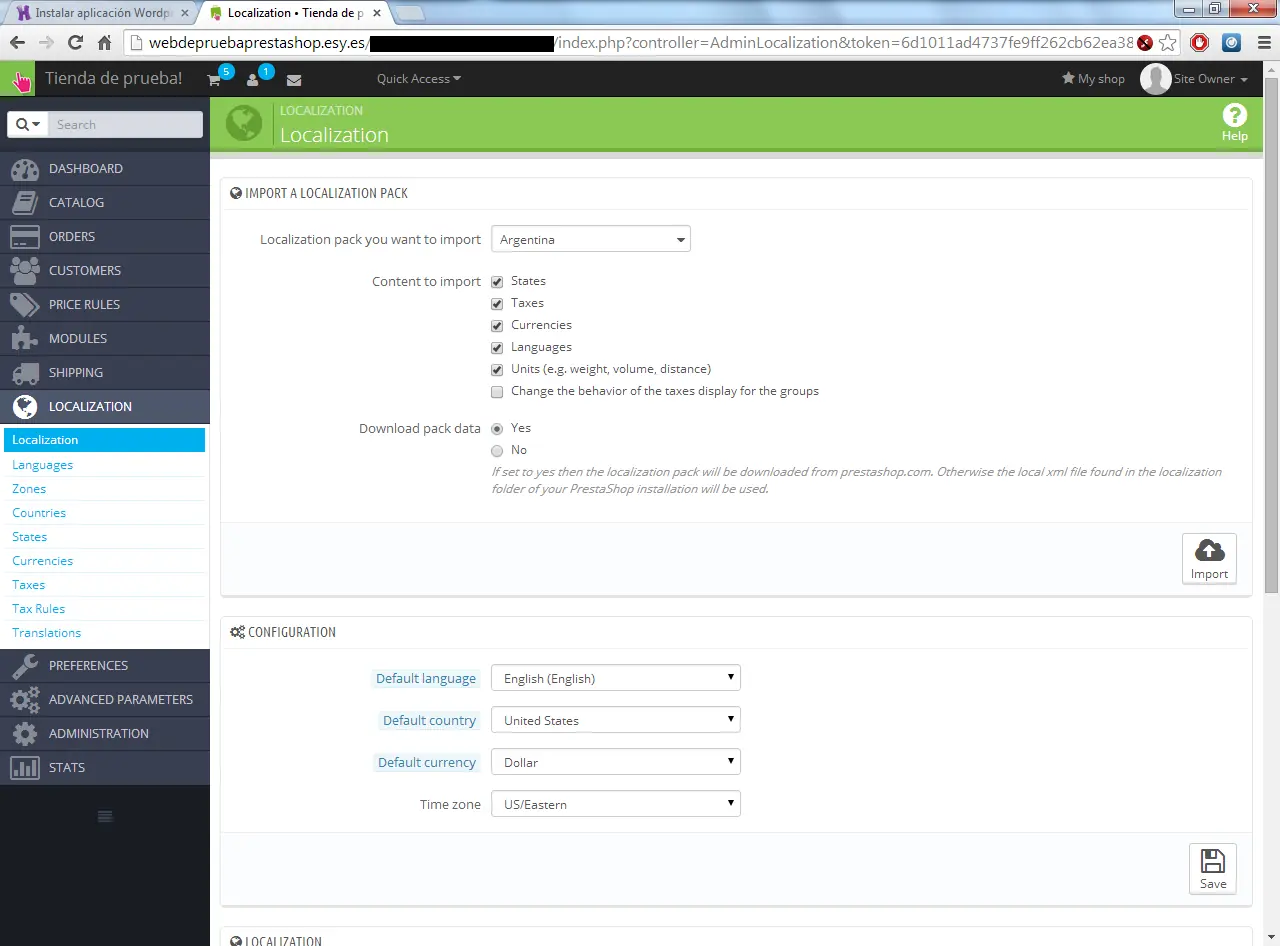This screenshot has width=1280, height=946.
Task: Click the Administration gear icon
Action: coord(24,734)
